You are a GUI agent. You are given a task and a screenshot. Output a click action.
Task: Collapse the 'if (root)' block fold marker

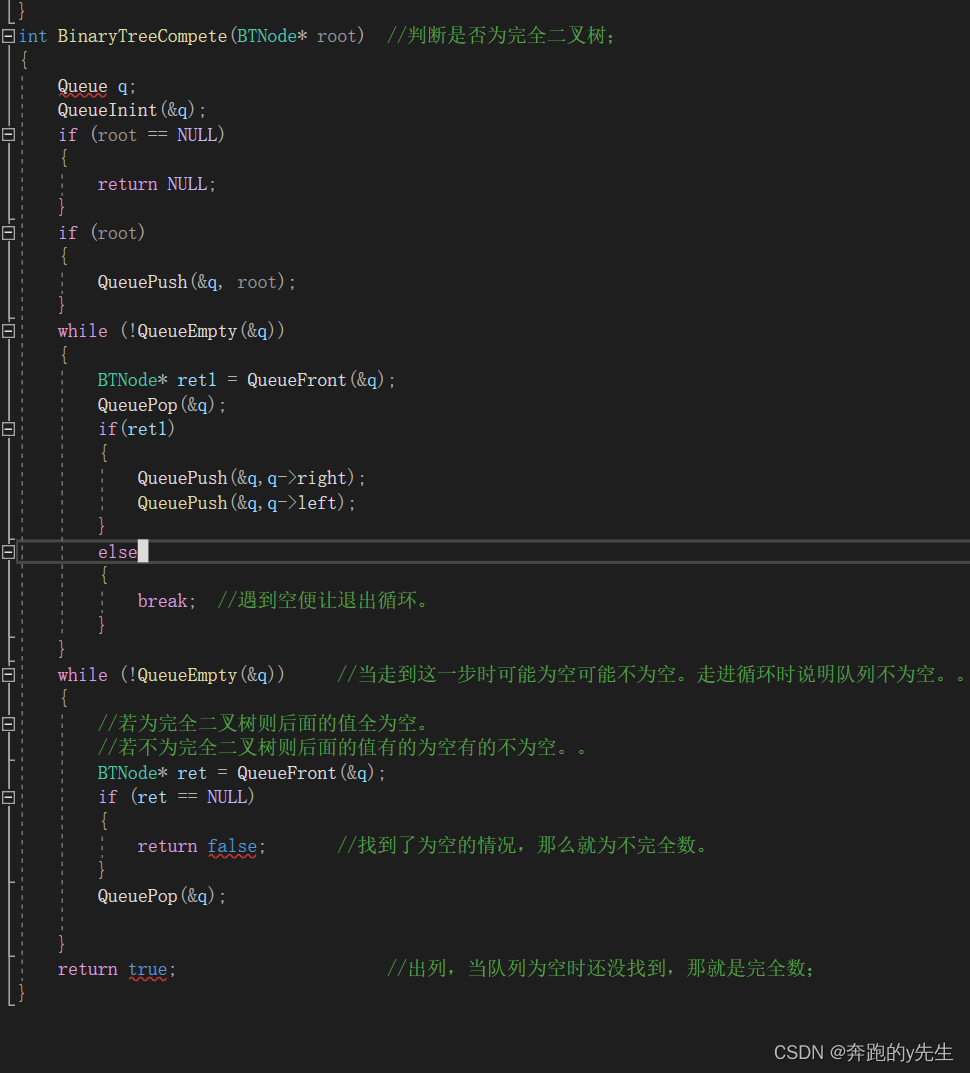click(x=8, y=233)
